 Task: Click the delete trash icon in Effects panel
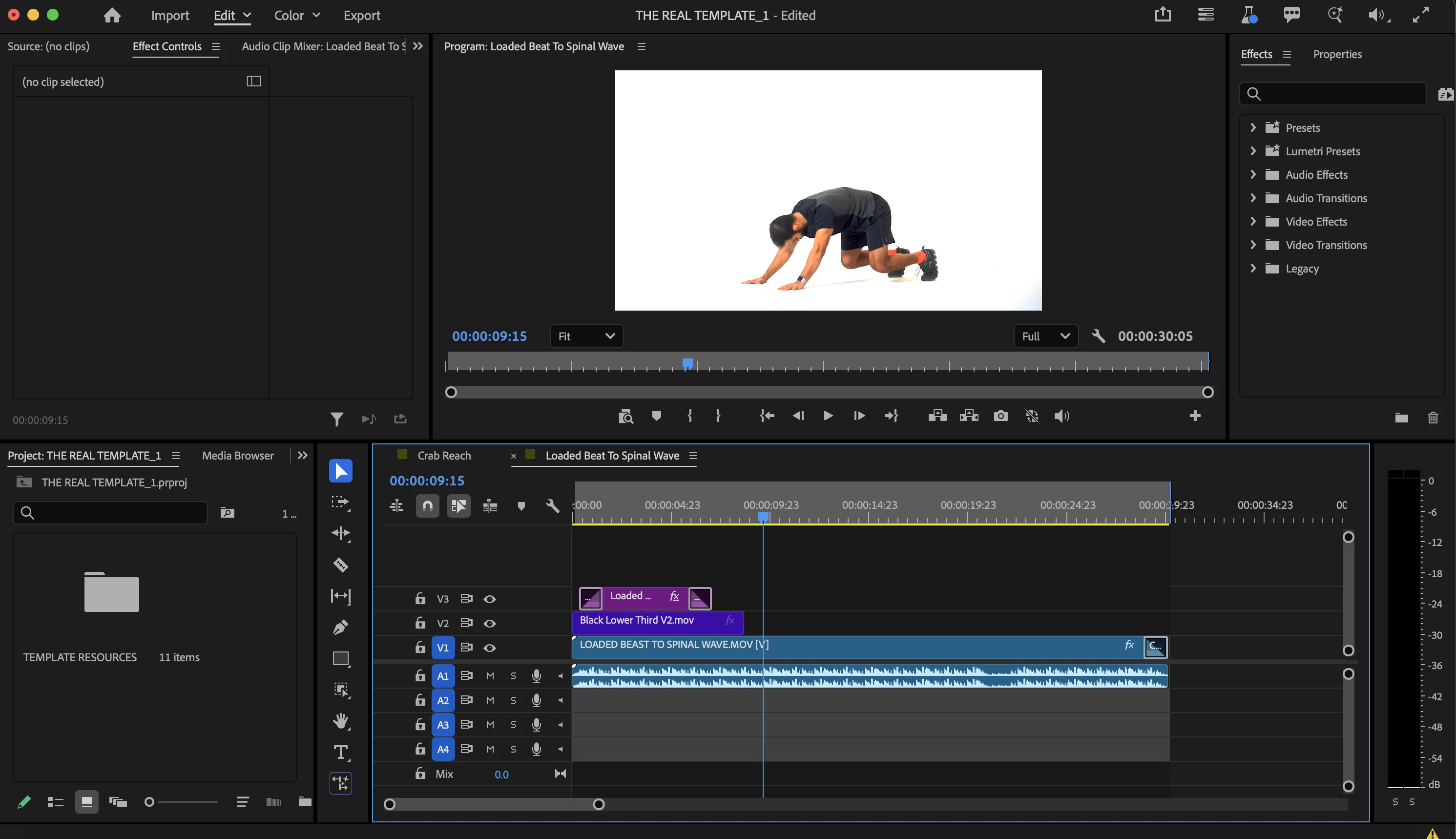click(x=1434, y=418)
